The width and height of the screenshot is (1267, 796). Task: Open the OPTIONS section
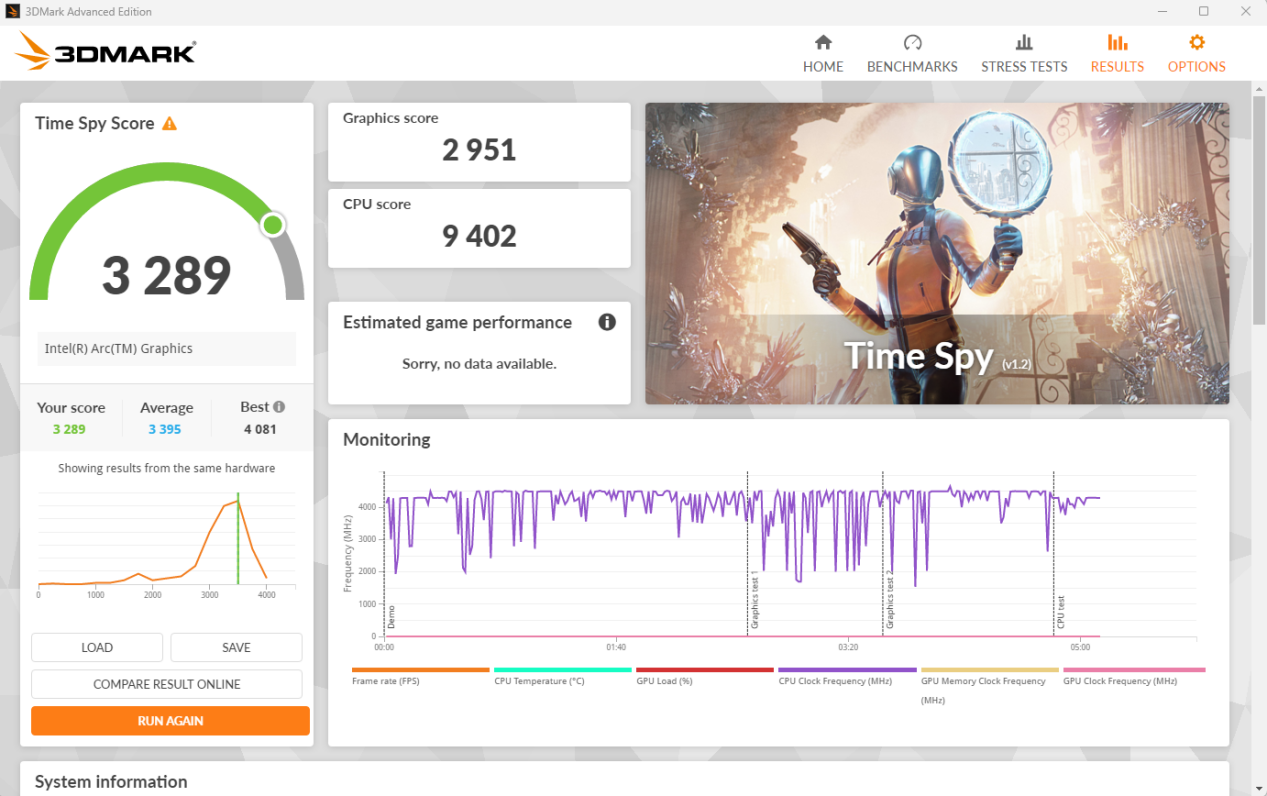1196,54
